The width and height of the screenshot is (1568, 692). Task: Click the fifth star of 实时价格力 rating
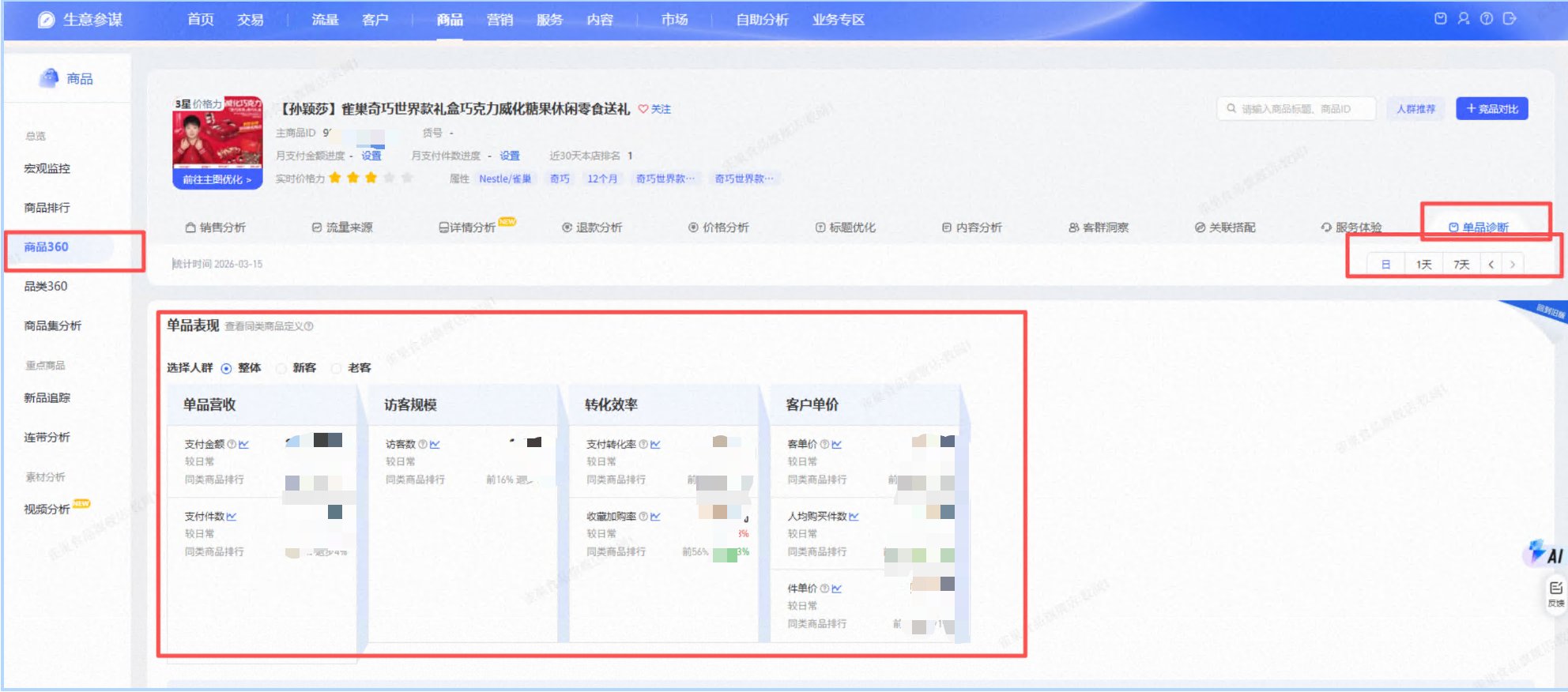408,178
